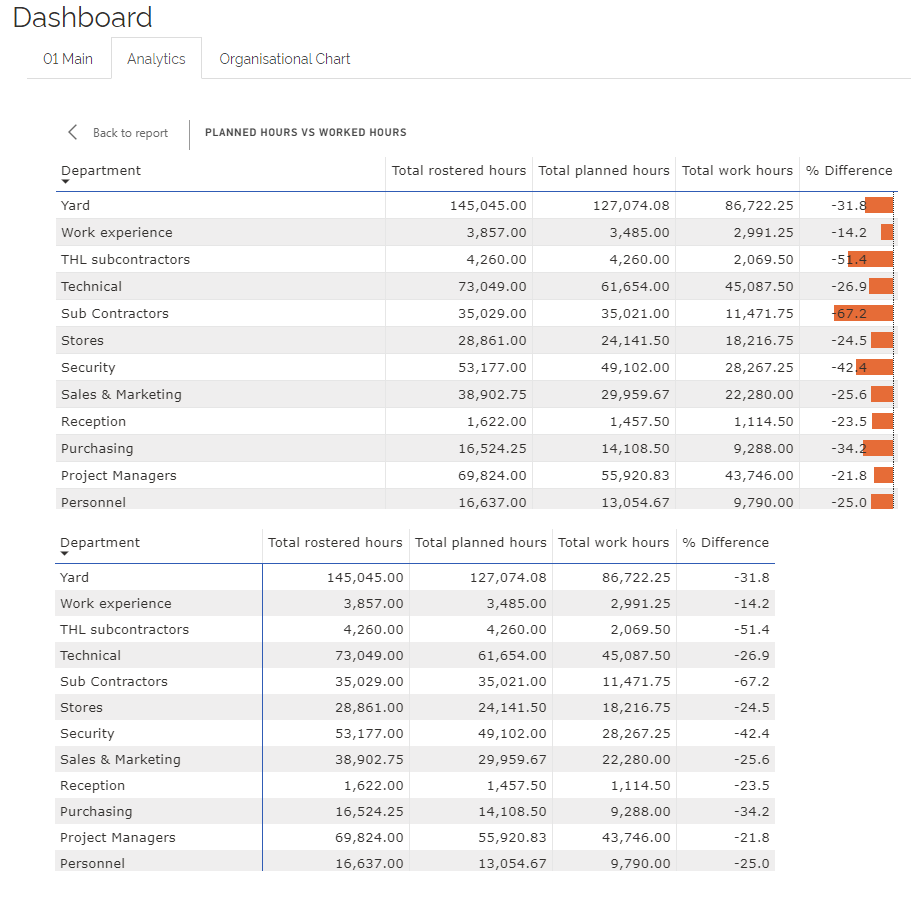Click the back chevron arrow icon
Viewport: 911px width, 897px height.
(x=73, y=132)
